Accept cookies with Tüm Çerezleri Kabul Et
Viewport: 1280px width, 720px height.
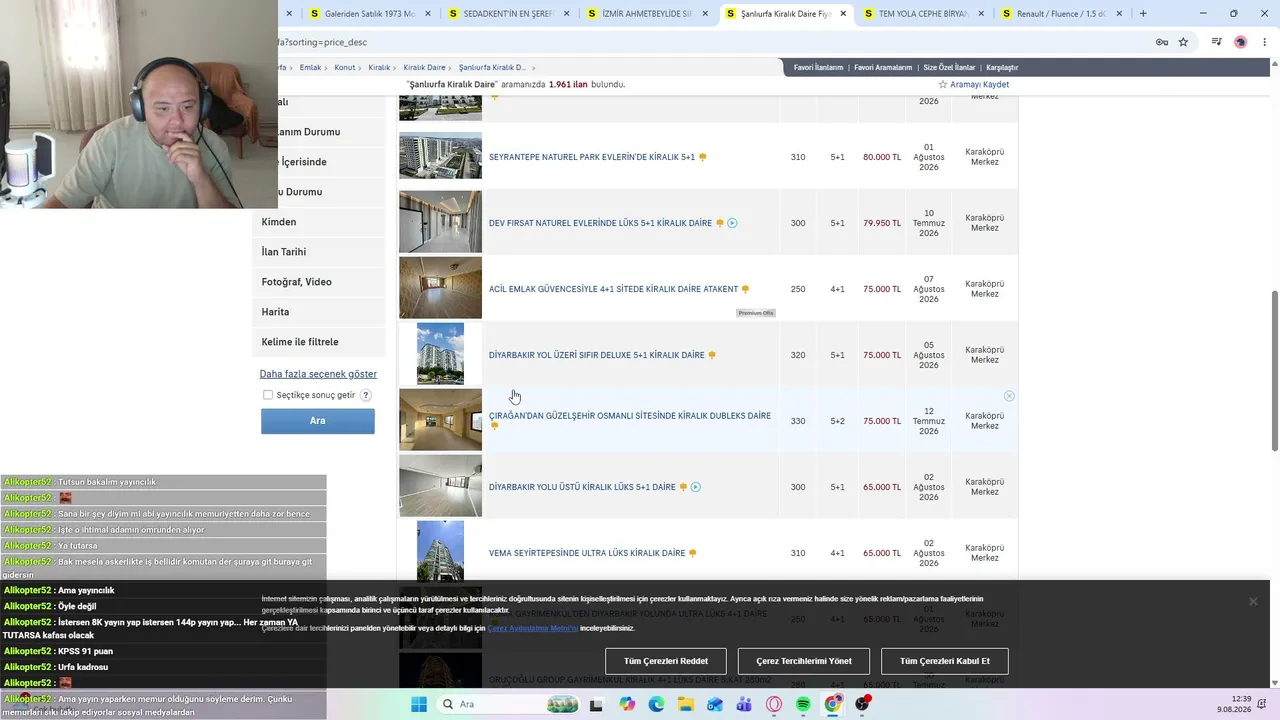click(x=945, y=661)
